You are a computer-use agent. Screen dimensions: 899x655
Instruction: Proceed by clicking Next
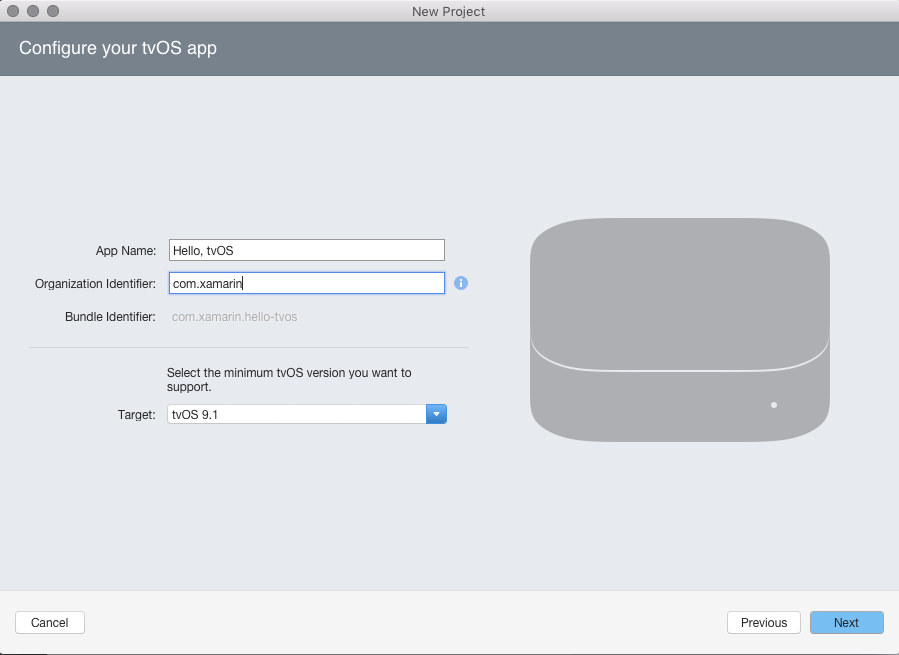[846, 622]
